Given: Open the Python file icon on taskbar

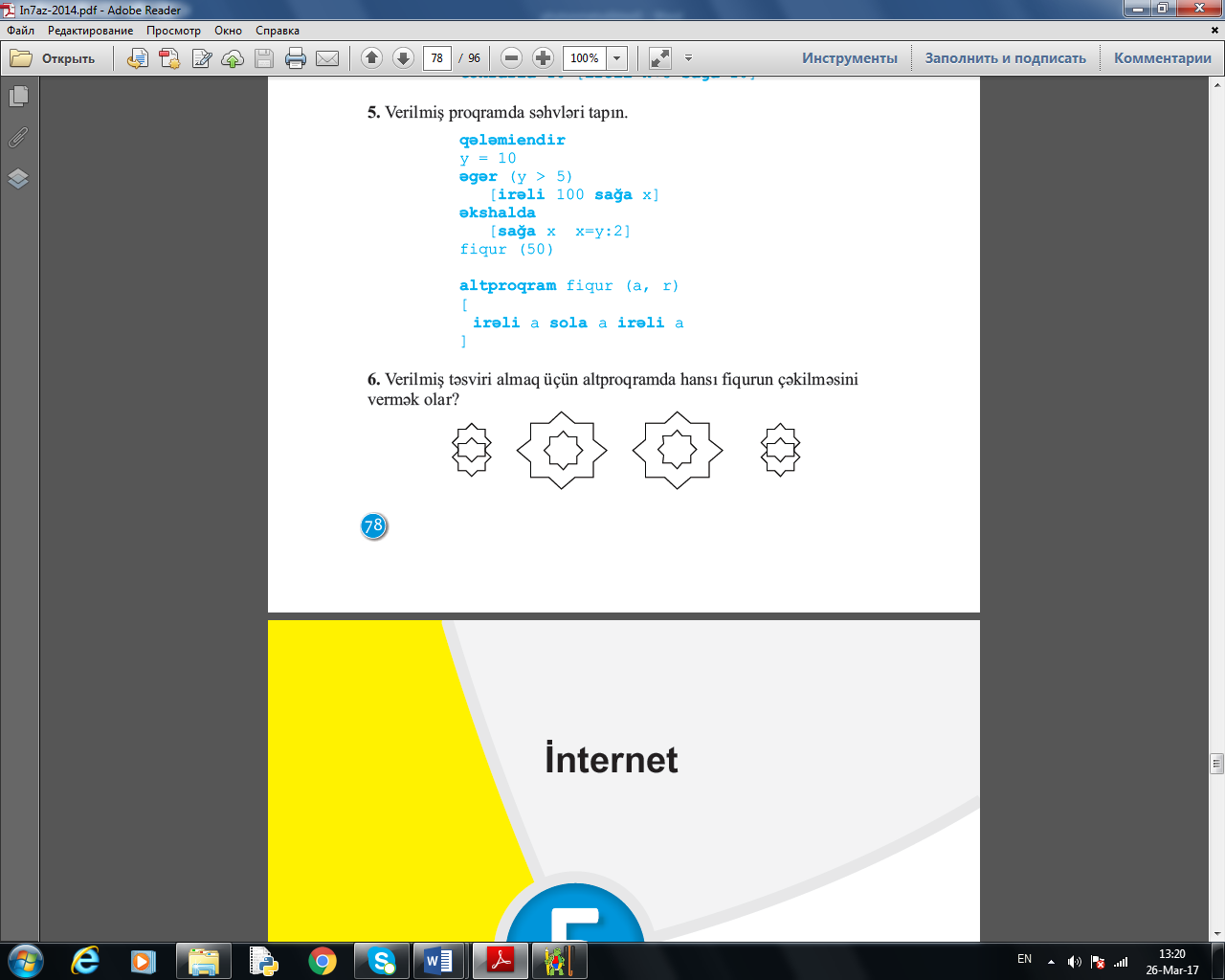Looking at the screenshot, I should (x=262, y=960).
